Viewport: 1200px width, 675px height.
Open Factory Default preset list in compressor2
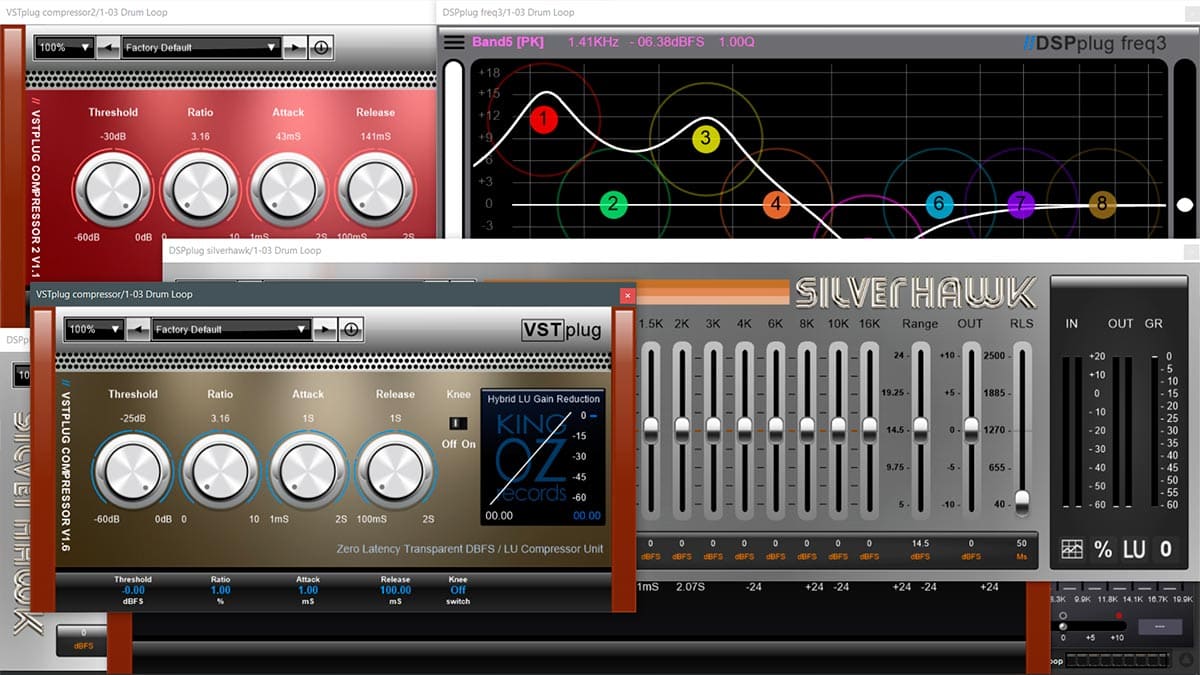[201, 47]
